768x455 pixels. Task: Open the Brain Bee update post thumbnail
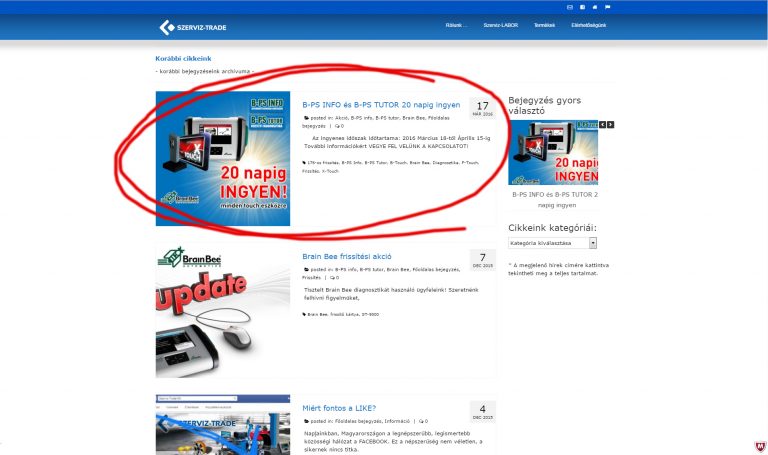[x=223, y=311]
